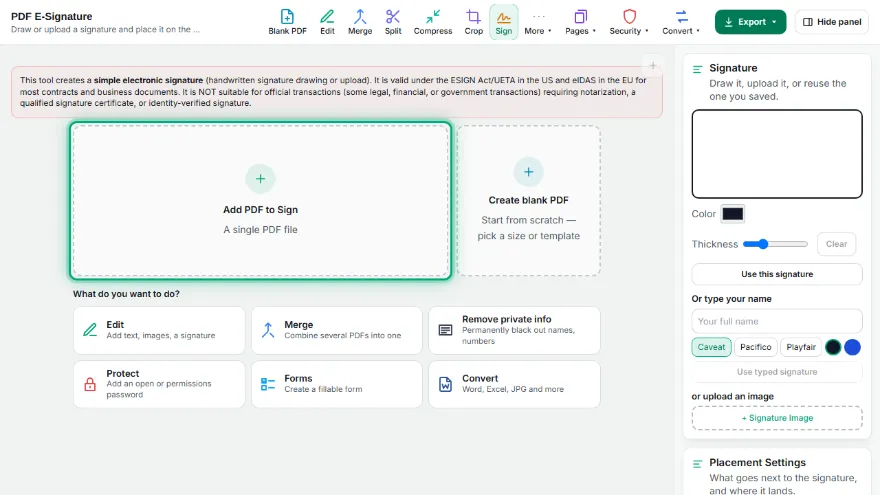Click the form fields icon on Forms
This screenshot has height=495, width=880.
coord(268,384)
